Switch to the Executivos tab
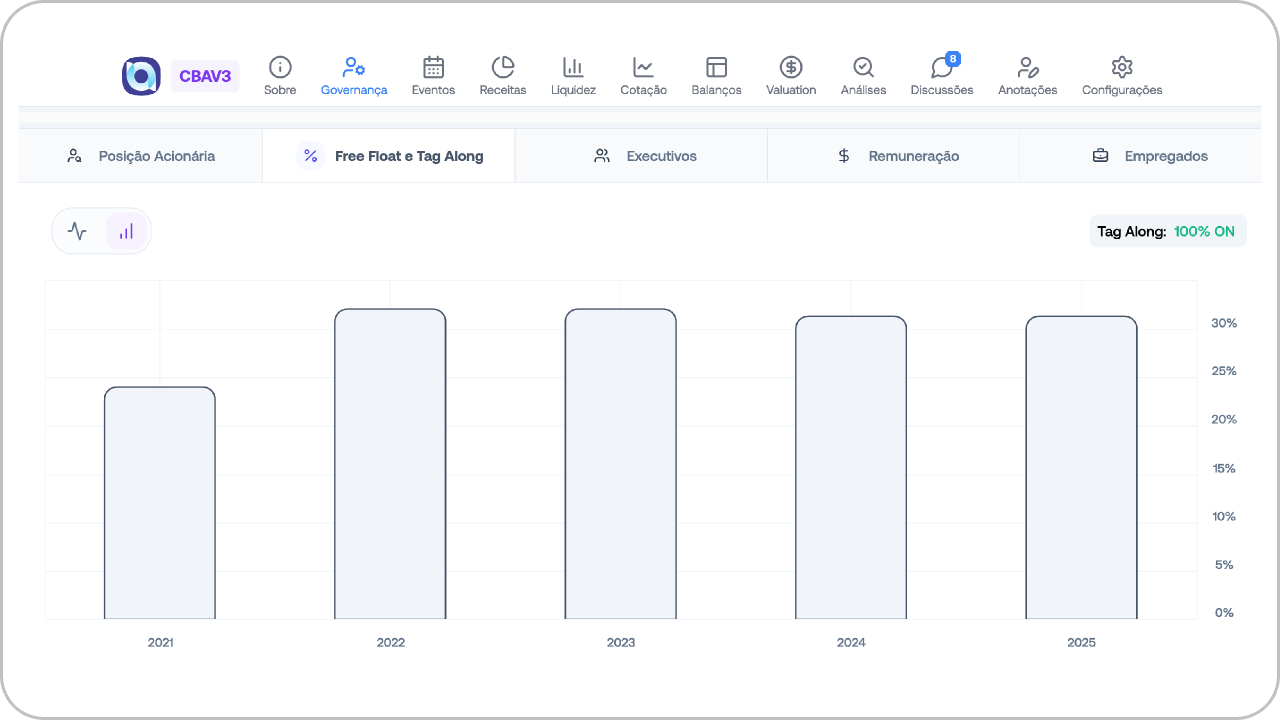 tap(642, 156)
